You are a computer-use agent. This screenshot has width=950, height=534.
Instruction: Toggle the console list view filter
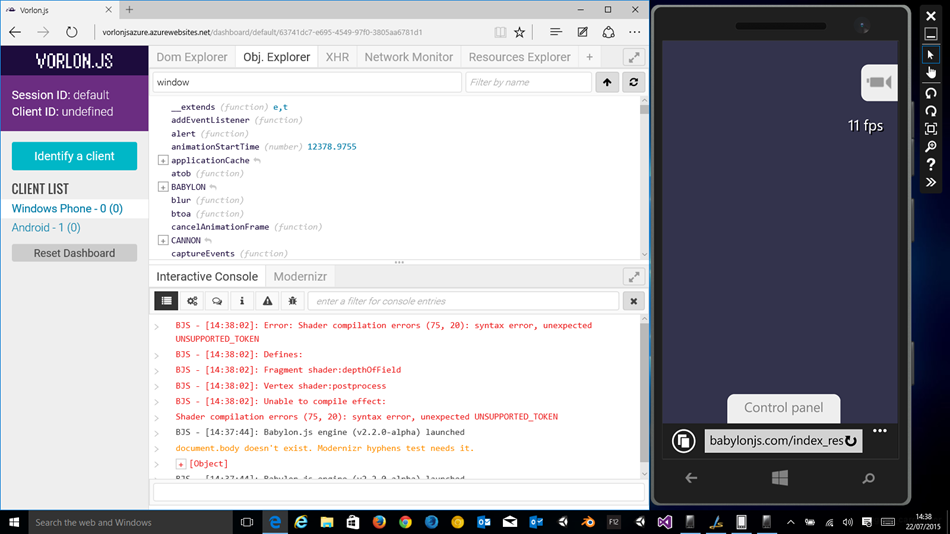(x=166, y=301)
